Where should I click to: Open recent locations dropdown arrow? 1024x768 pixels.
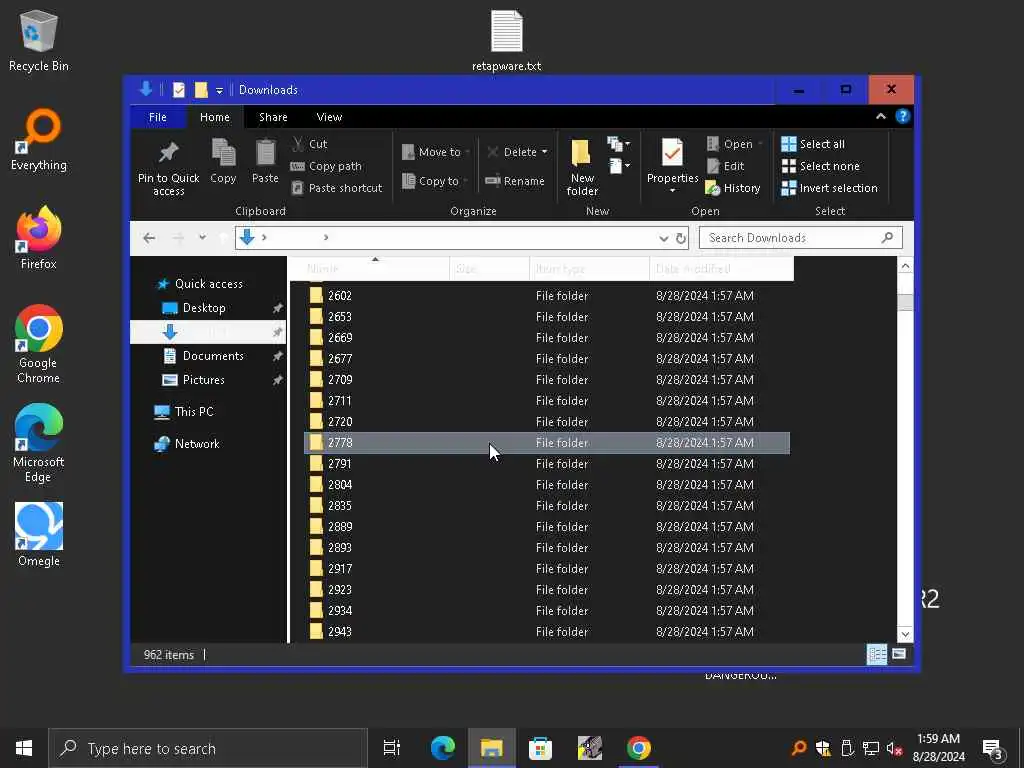coord(202,237)
